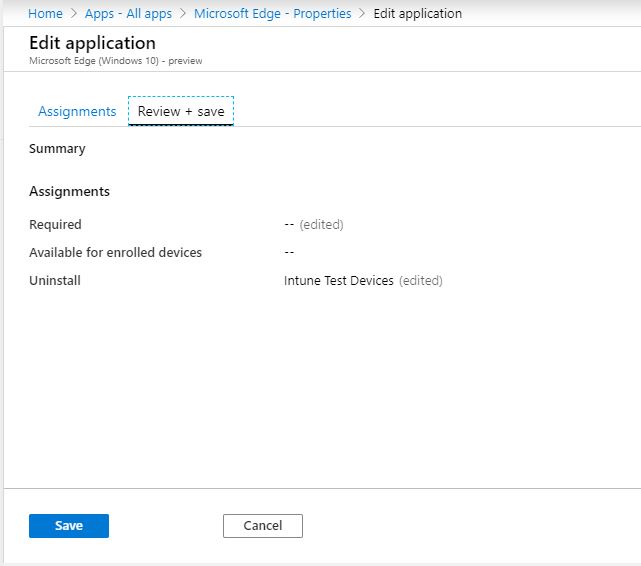Click the chevron before Edit application breadcrumb
The width and height of the screenshot is (641, 566).
point(362,14)
